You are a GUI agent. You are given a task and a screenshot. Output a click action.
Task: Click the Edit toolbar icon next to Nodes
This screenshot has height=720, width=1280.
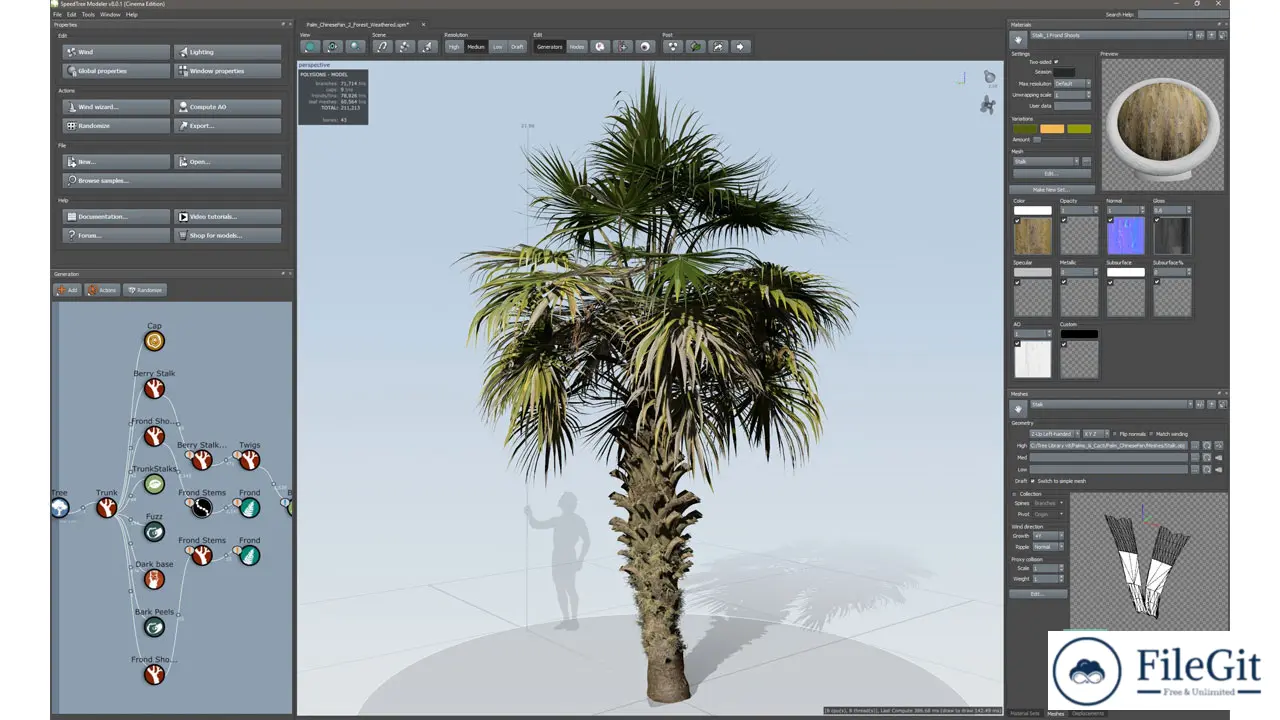click(599, 46)
